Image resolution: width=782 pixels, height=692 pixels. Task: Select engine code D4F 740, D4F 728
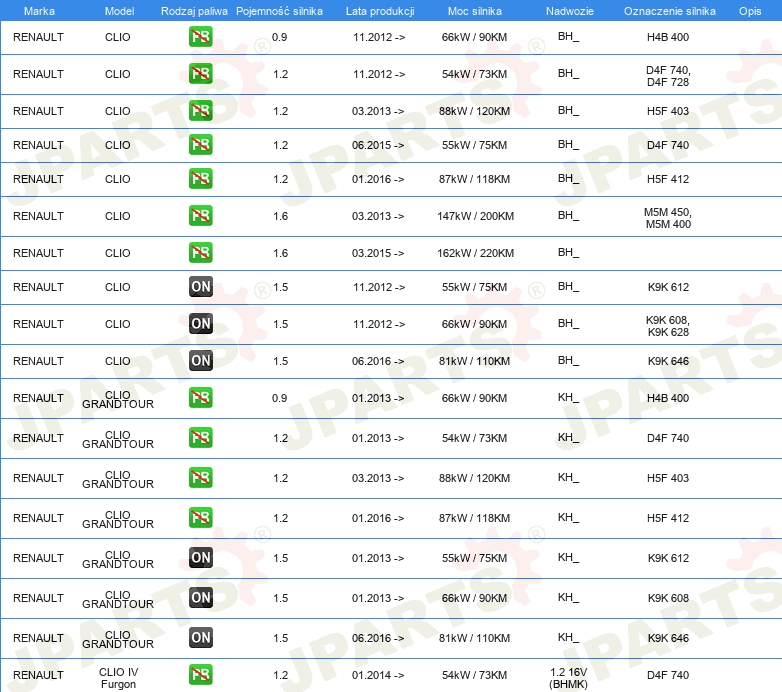coord(668,76)
